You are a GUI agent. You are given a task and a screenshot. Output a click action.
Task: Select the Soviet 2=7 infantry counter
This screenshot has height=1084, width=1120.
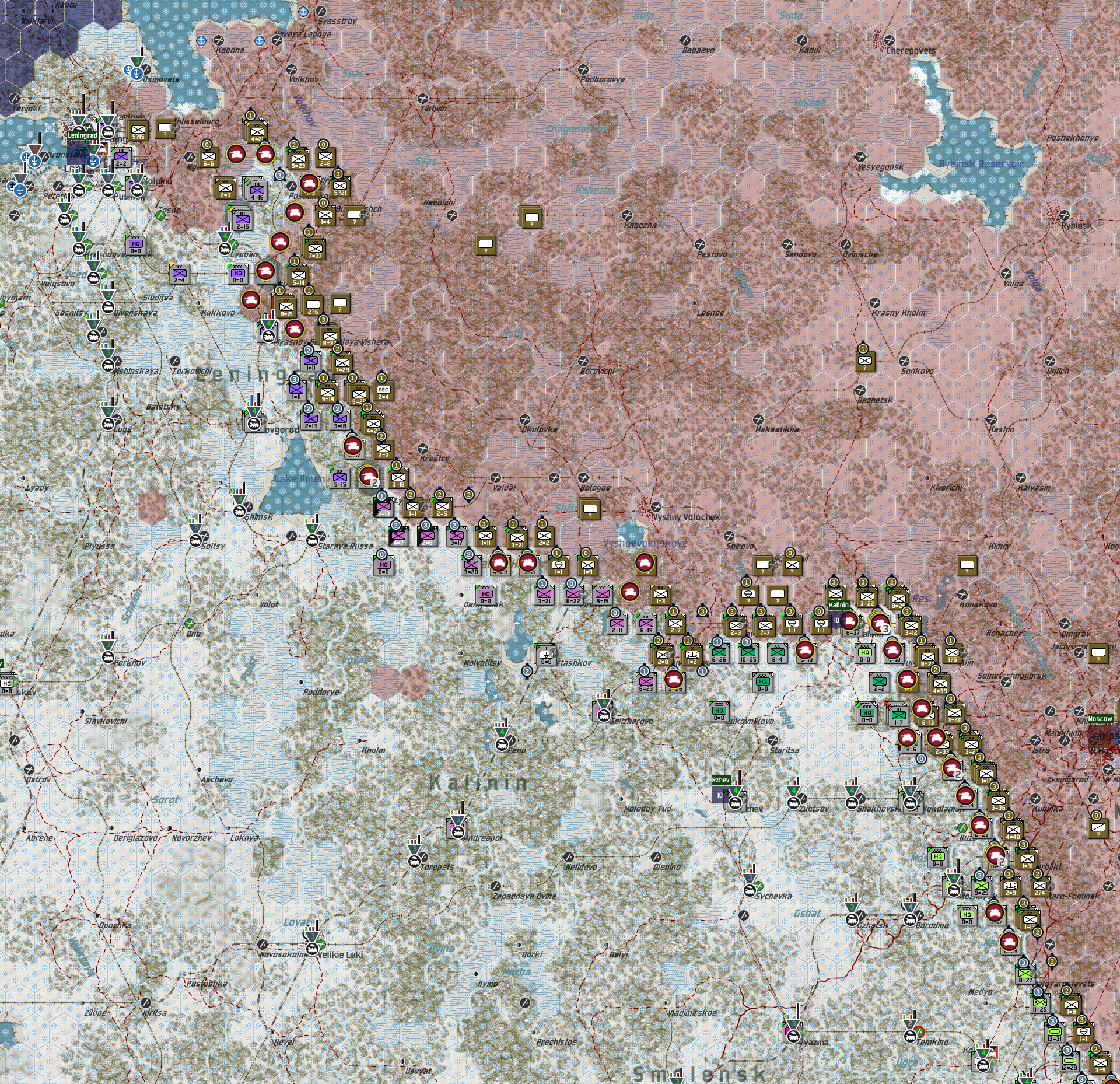tap(675, 625)
